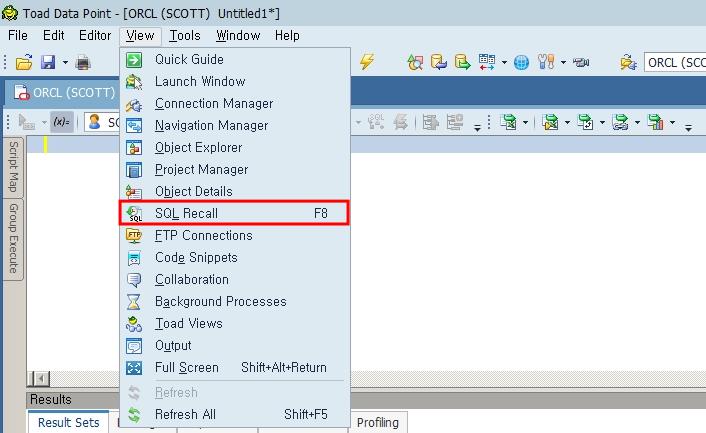Click the FTP Connections icon
Viewport: 706px width, 433px height.
[x=134, y=236]
